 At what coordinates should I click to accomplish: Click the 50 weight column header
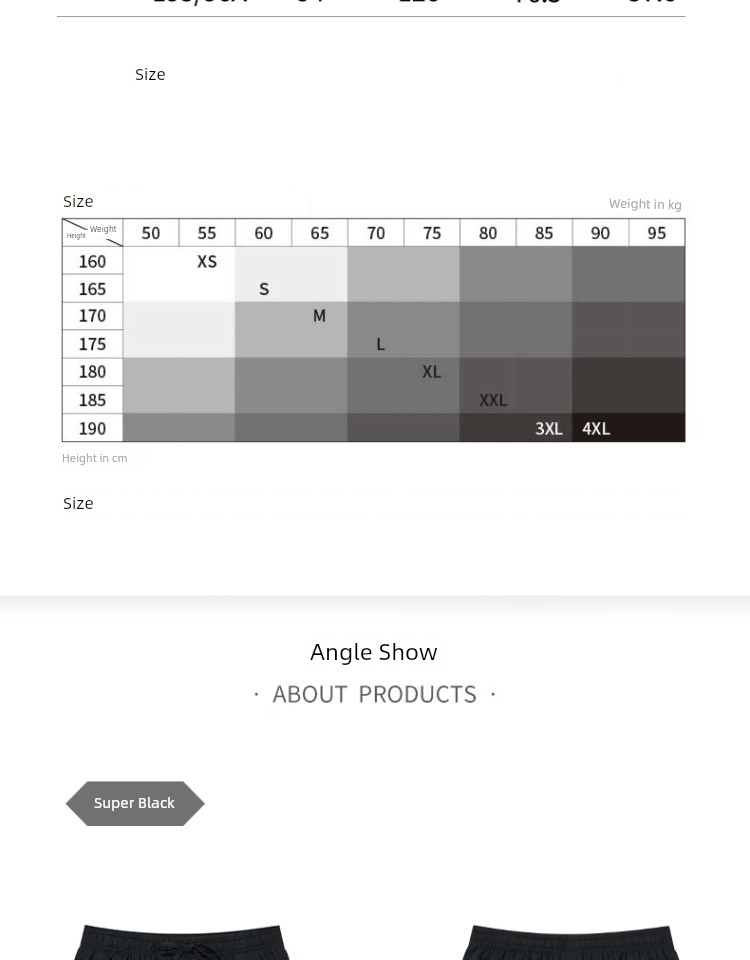coord(151,233)
